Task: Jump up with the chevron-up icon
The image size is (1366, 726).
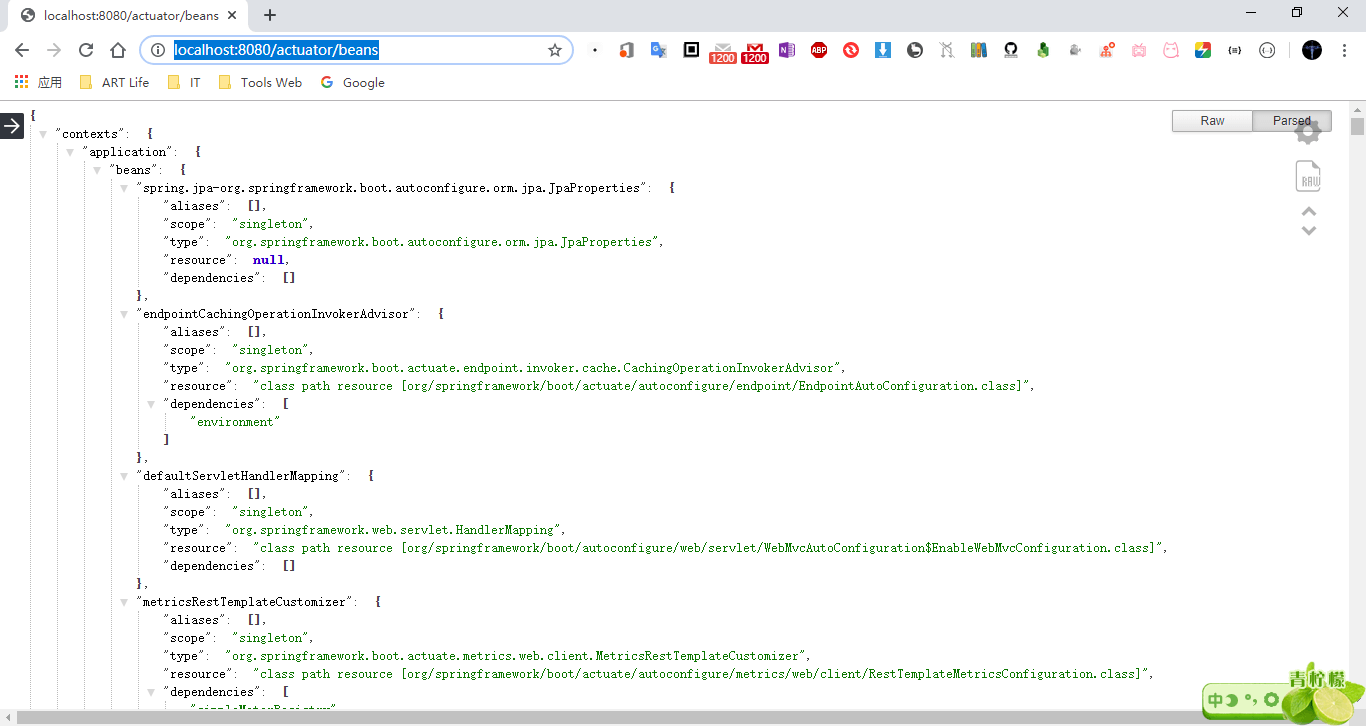Action: coord(1308,212)
